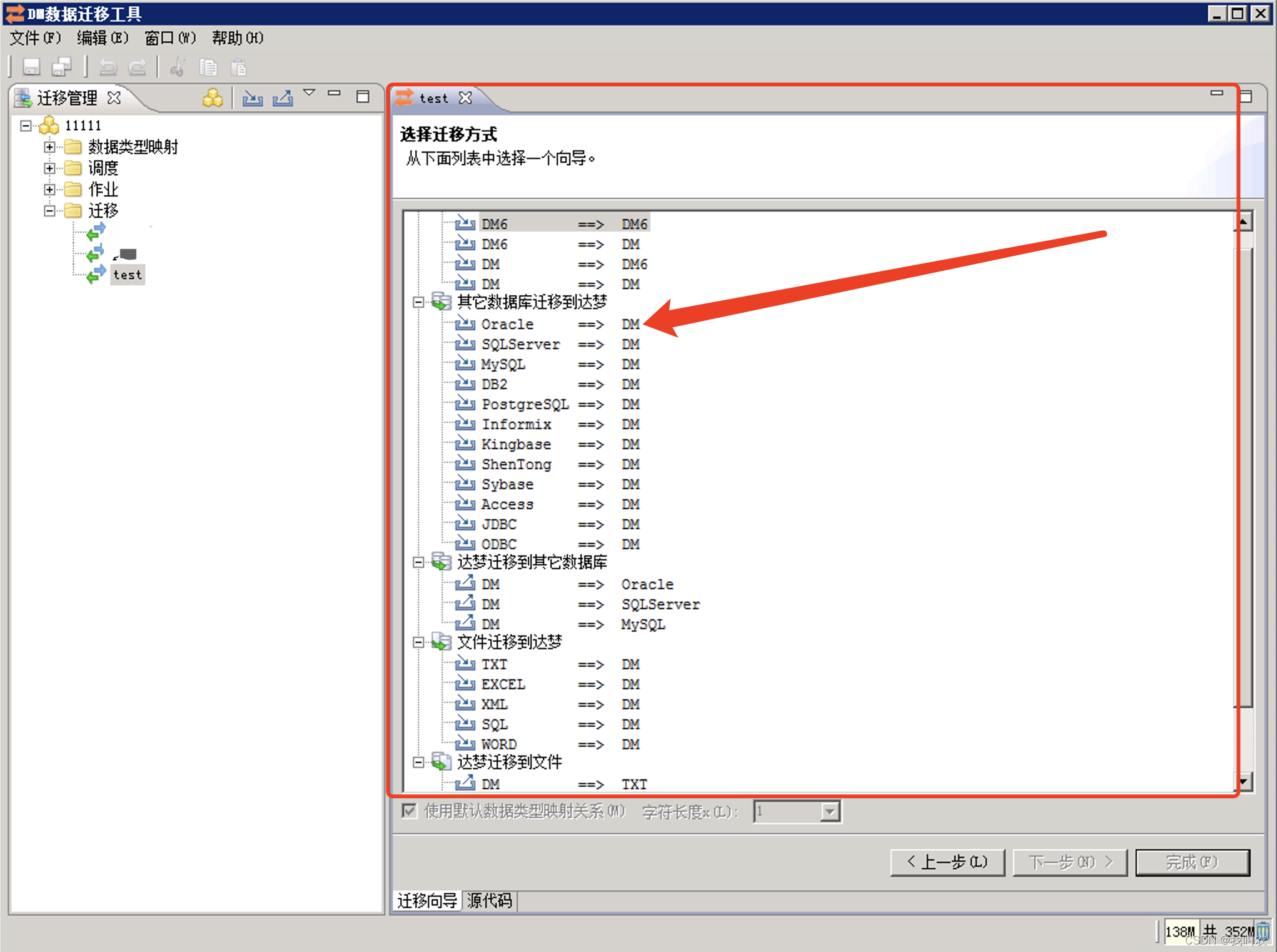1277x952 pixels.
Task: Collapse the 迁移 folder
Action: 49,211
